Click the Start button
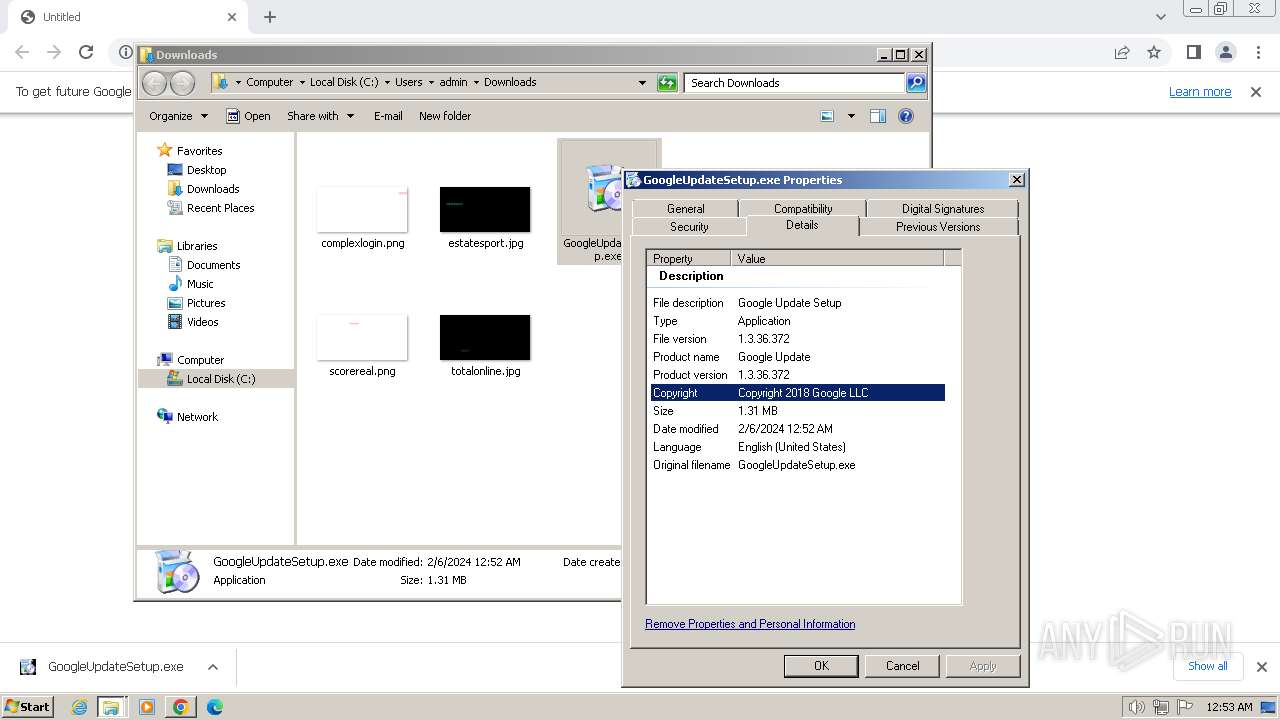This screenshot has width=1280, height=720. (x=28, y=707)
